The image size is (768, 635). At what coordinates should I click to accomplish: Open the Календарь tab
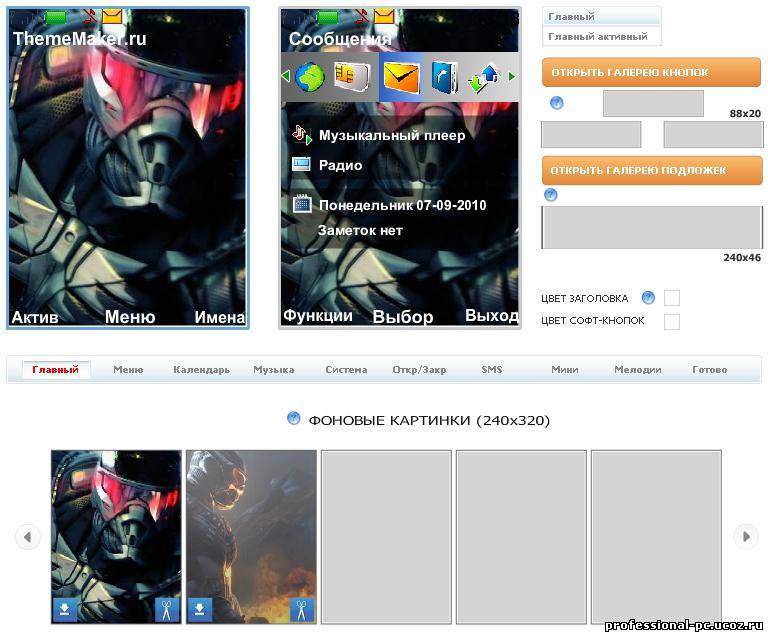point(201,369)
